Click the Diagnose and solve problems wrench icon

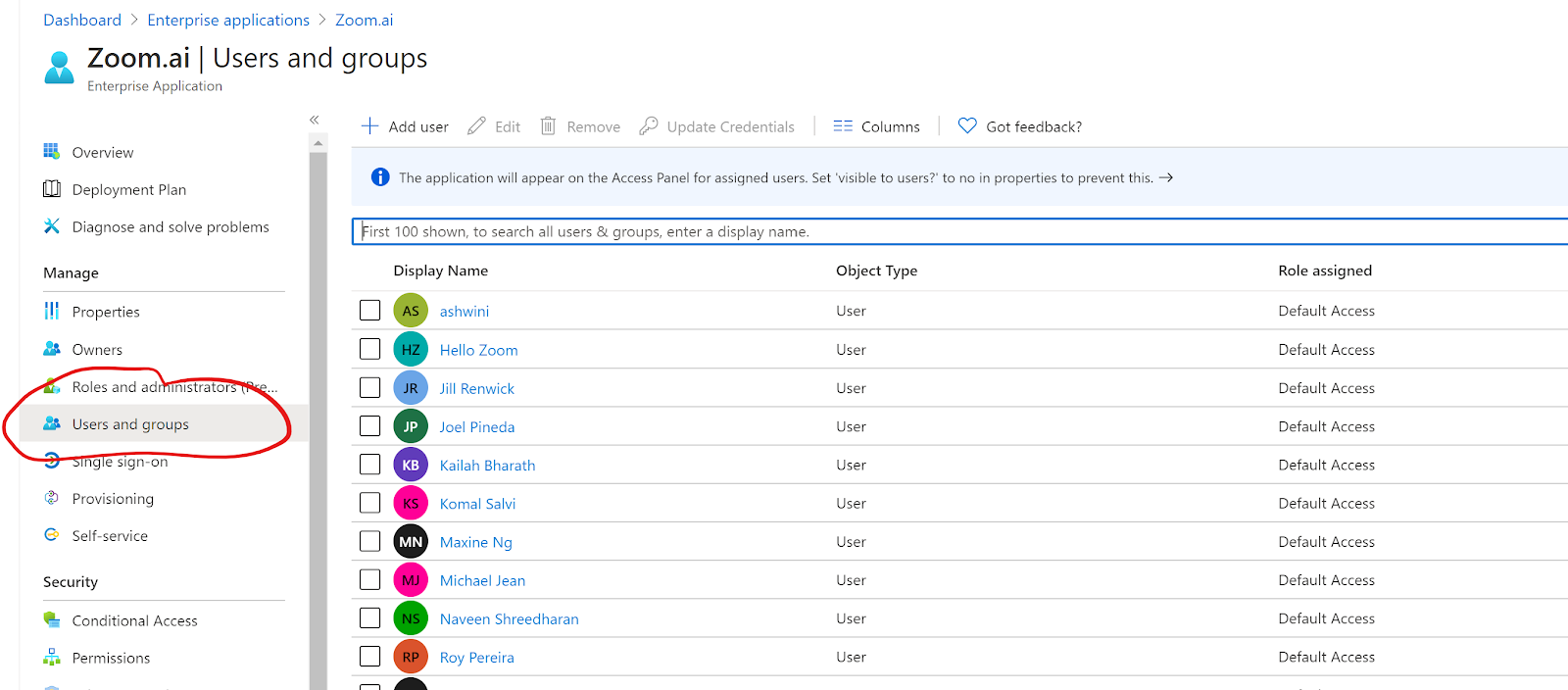[52, 226]
